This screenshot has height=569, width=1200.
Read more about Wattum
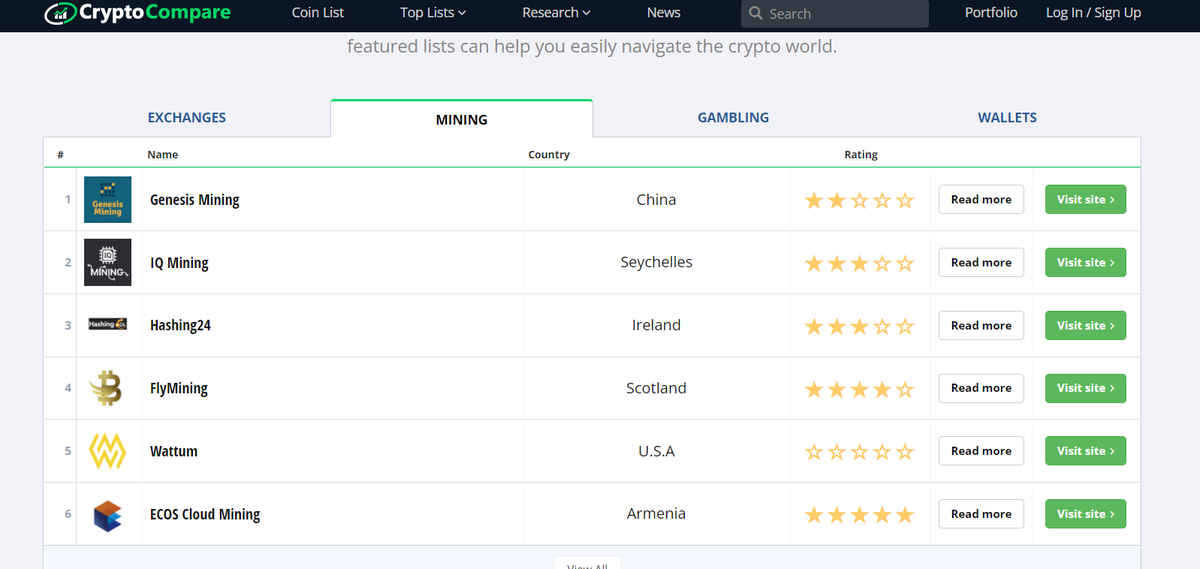981,451
